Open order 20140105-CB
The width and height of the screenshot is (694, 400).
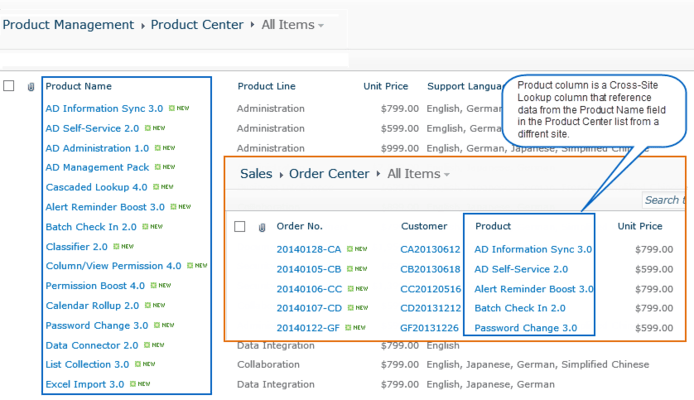point(309,269)
